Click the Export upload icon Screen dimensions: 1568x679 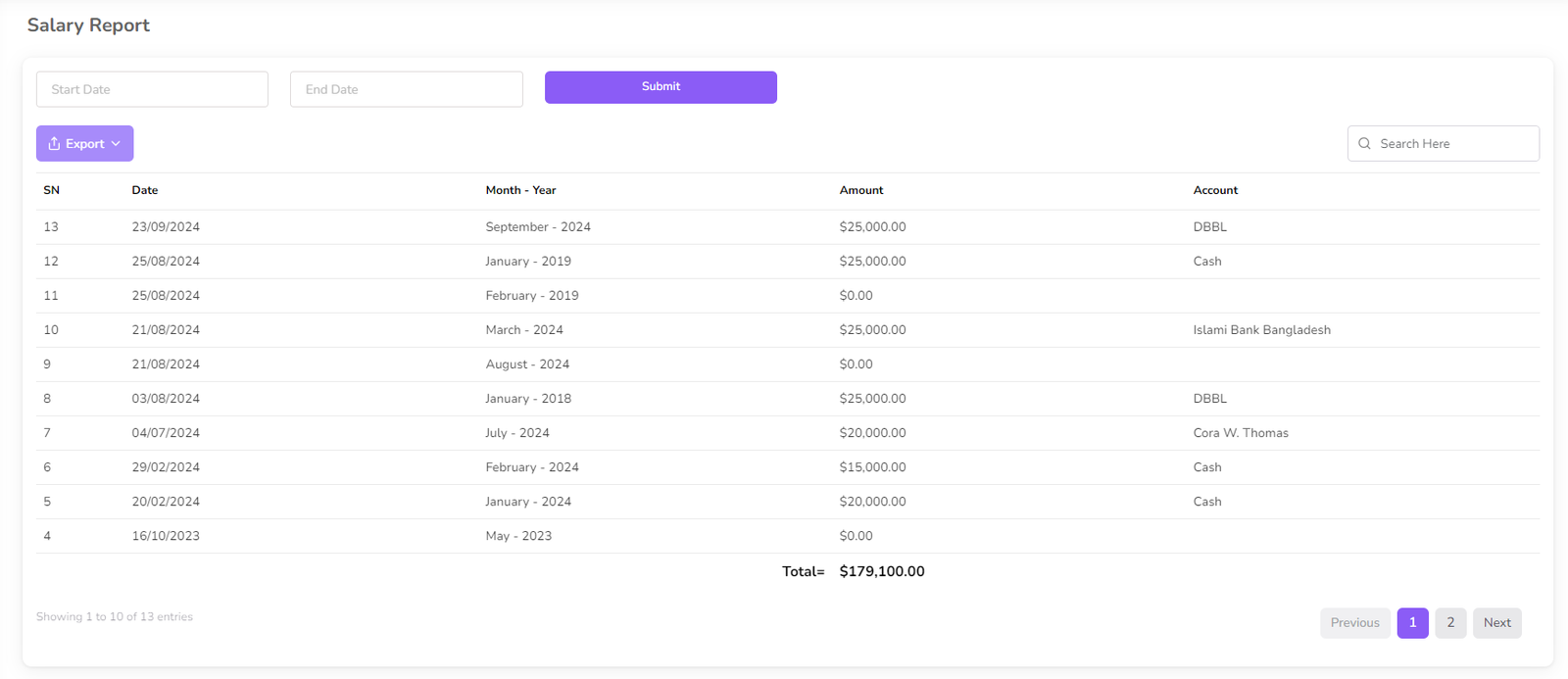click(x=54, y=143)
